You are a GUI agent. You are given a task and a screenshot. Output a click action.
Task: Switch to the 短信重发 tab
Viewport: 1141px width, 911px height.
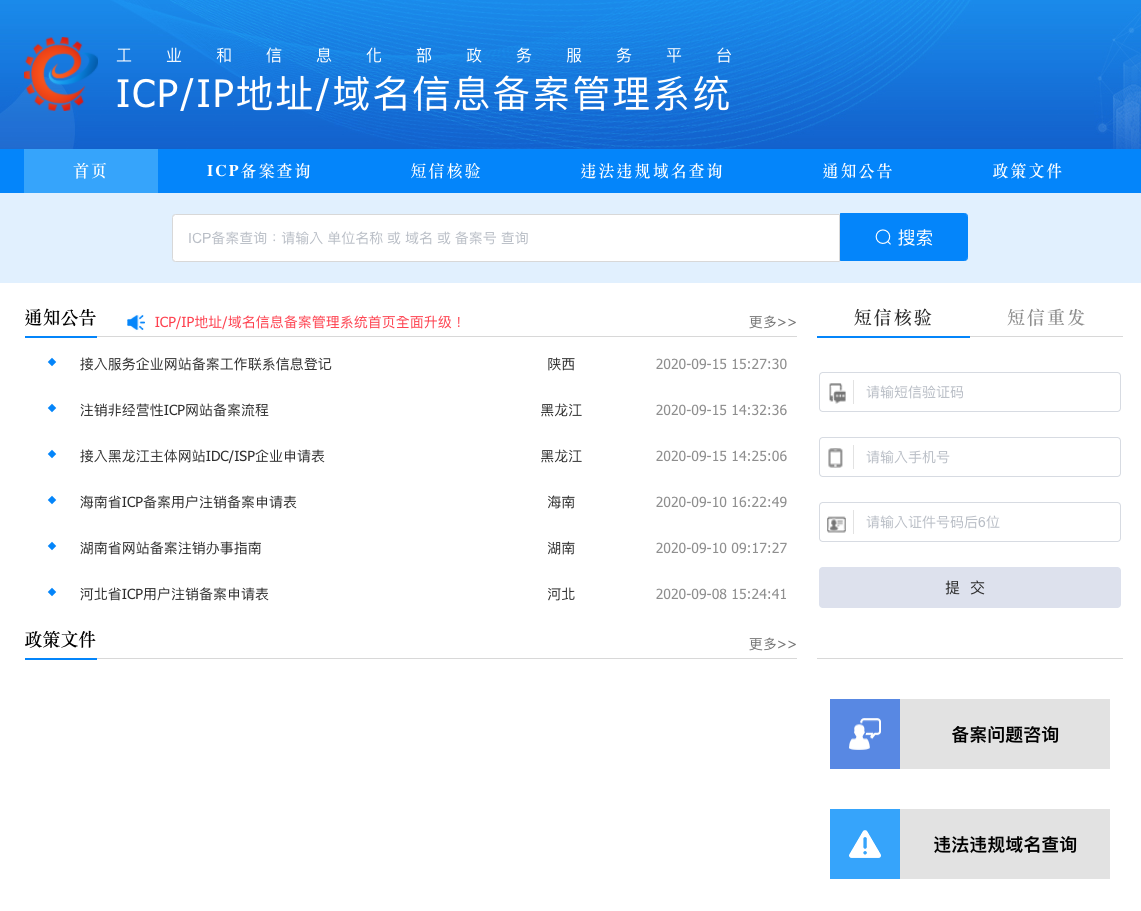tap(1046, 318)
